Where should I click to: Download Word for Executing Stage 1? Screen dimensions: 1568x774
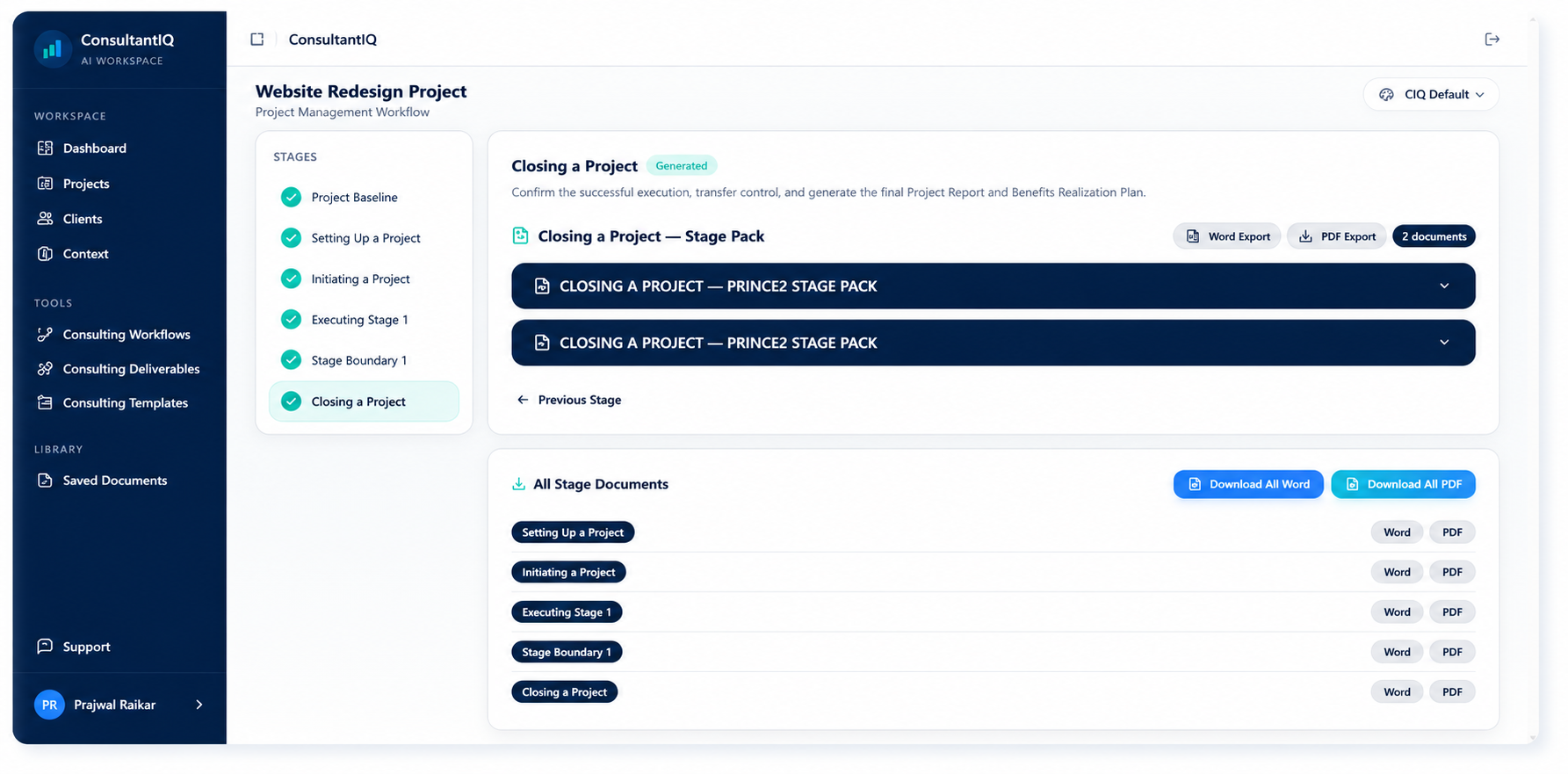click(x=1397, y=612)
